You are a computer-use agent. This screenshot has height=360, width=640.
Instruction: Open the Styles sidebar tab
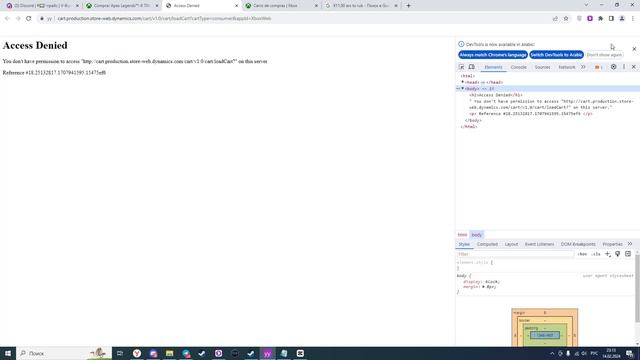click(x=464, y=244)
